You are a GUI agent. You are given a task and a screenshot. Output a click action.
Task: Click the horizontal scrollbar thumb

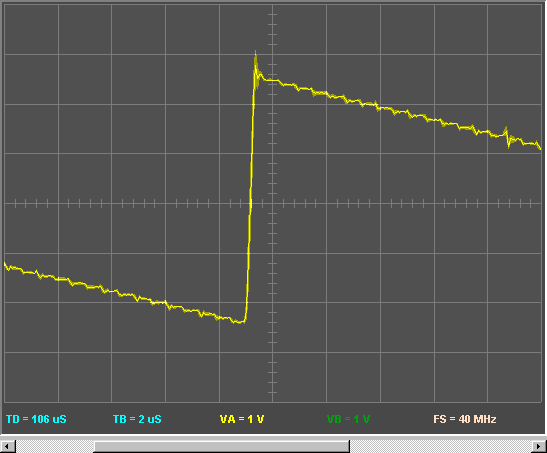point(222,446)
